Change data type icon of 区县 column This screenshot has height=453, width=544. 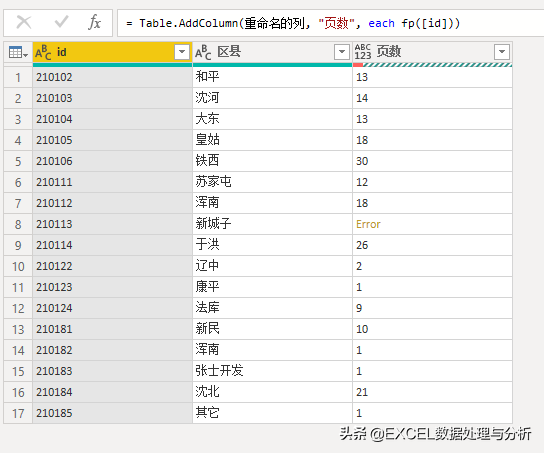coord(203,52)
